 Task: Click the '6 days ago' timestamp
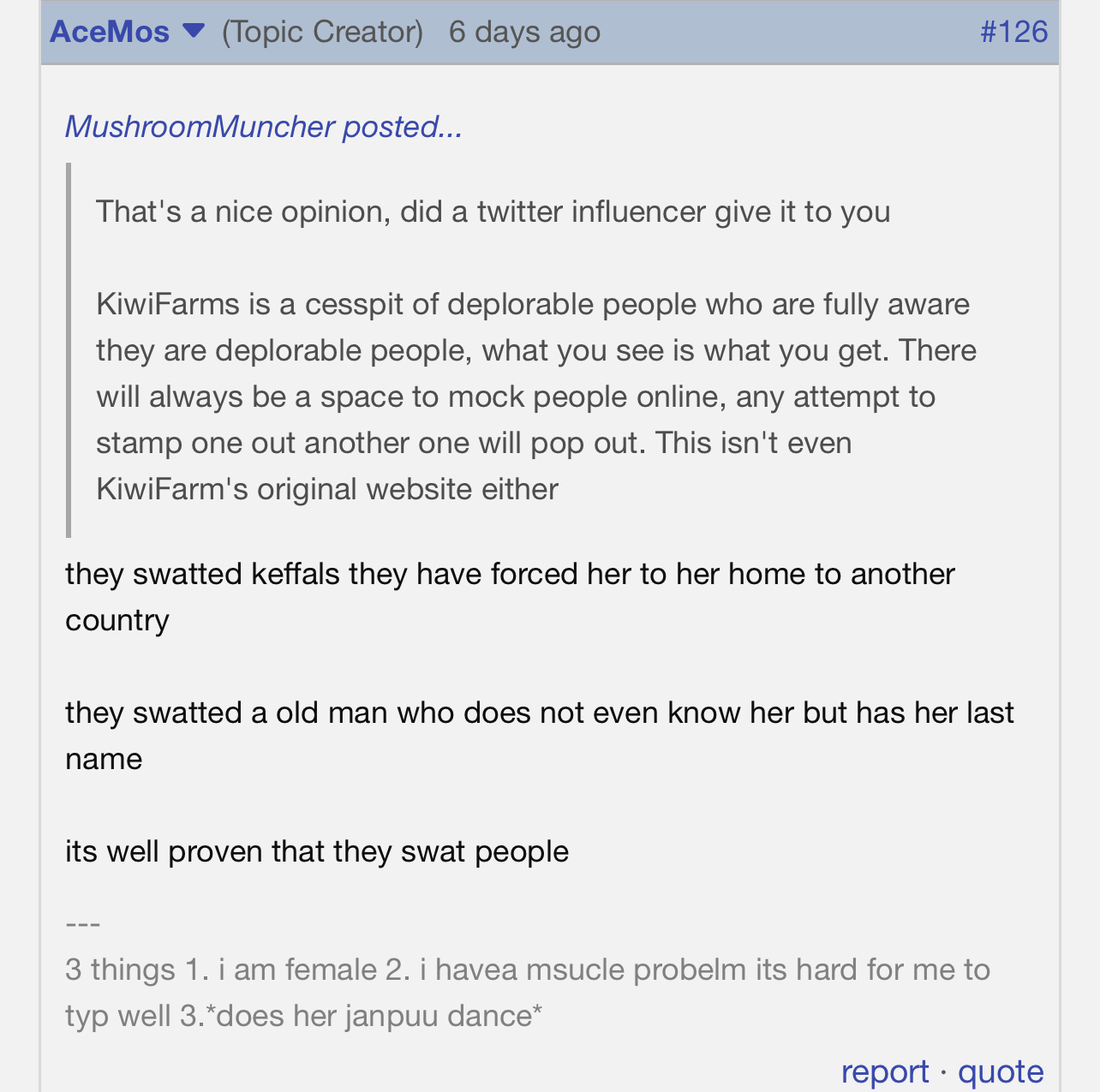point(524,32)
